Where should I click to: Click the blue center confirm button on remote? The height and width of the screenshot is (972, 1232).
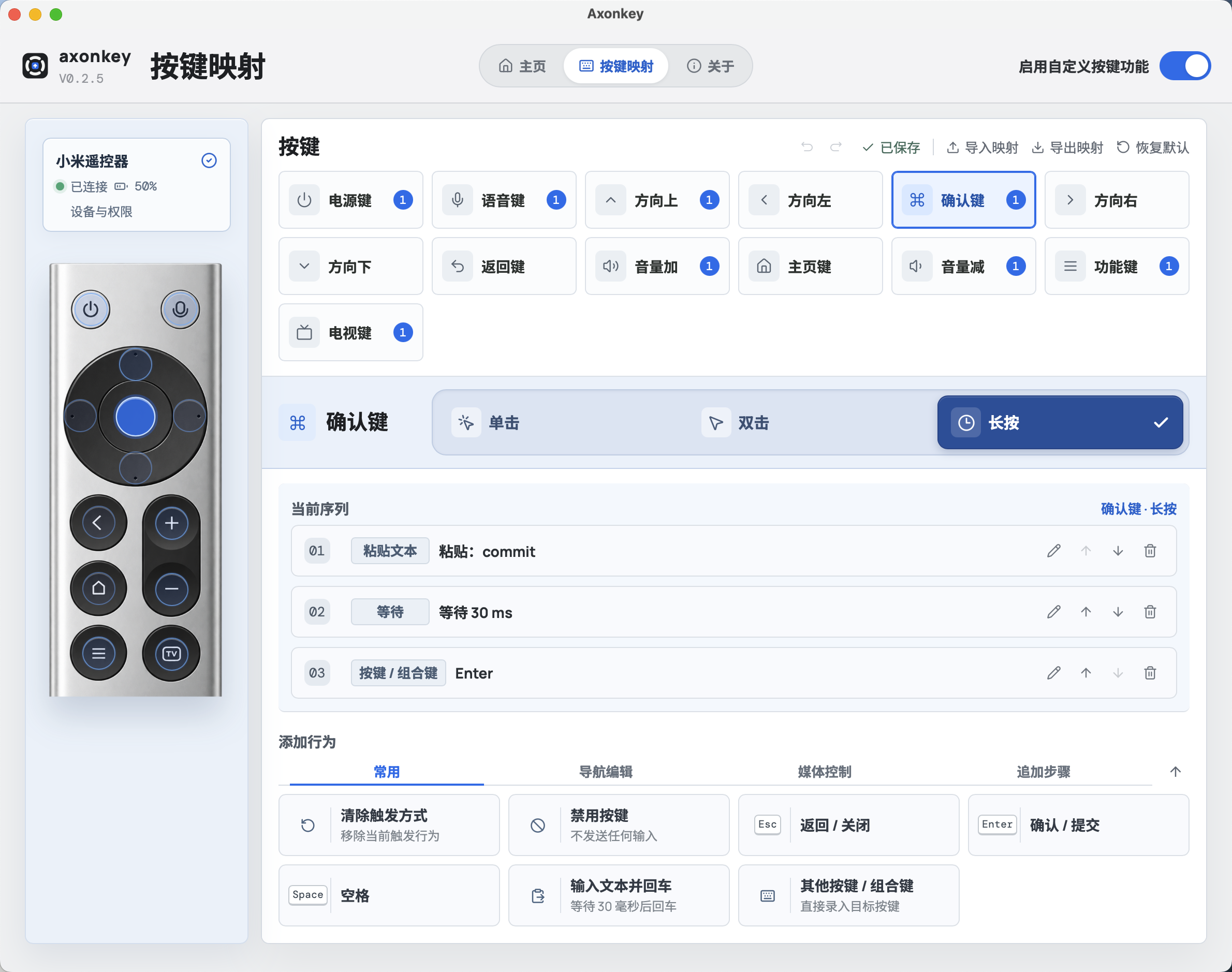click(x=135, y=417)
